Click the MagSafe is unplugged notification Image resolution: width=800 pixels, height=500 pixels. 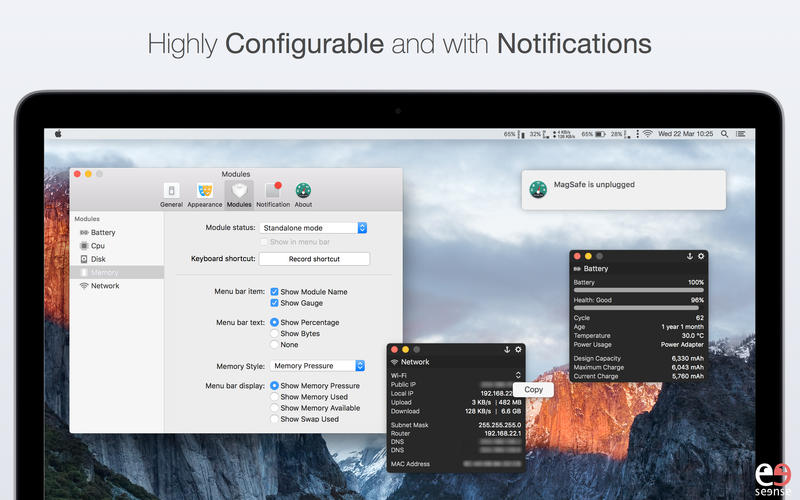pos(623,188)
